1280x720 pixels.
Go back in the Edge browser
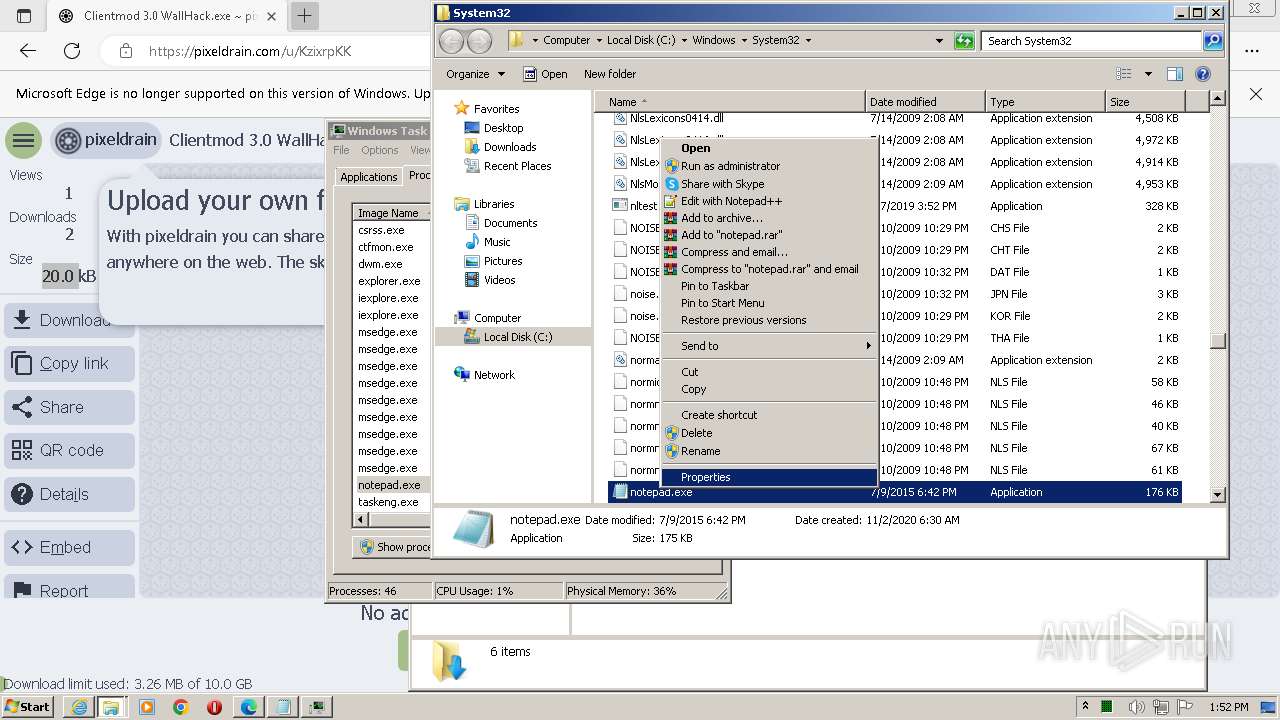pyautogui.click(x=28, y=51)
